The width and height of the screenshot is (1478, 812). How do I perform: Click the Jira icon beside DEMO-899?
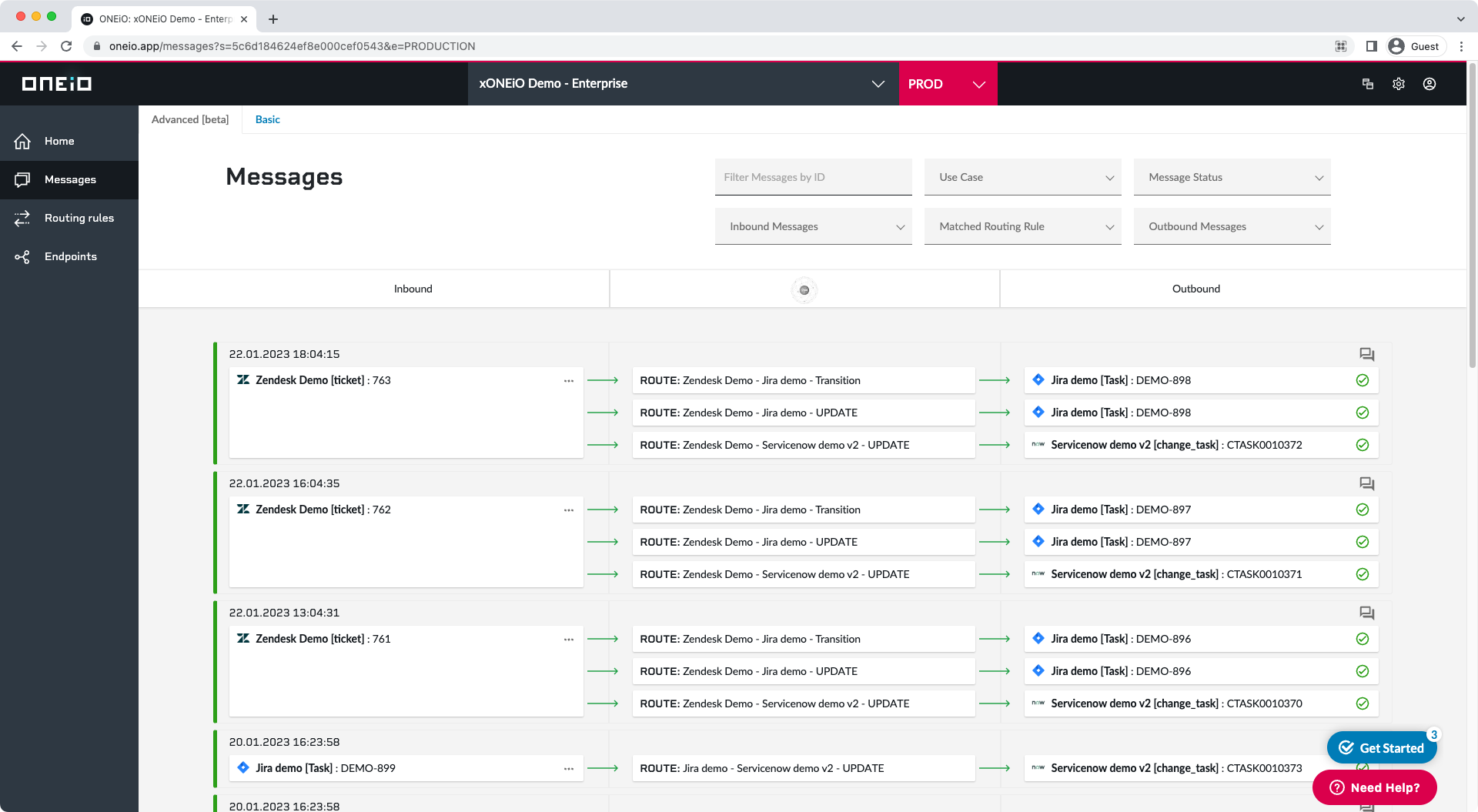click(243, 767)
